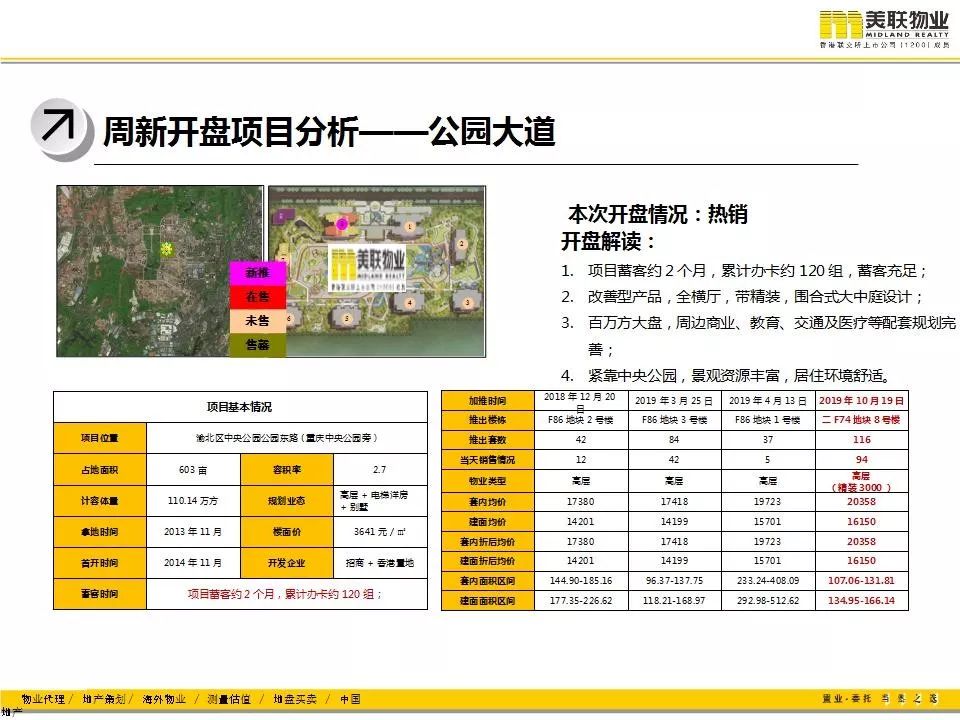The image size is (960, 720).
Task: Click the 蓄客时间 label cell
Action: (x=100, y=594)
